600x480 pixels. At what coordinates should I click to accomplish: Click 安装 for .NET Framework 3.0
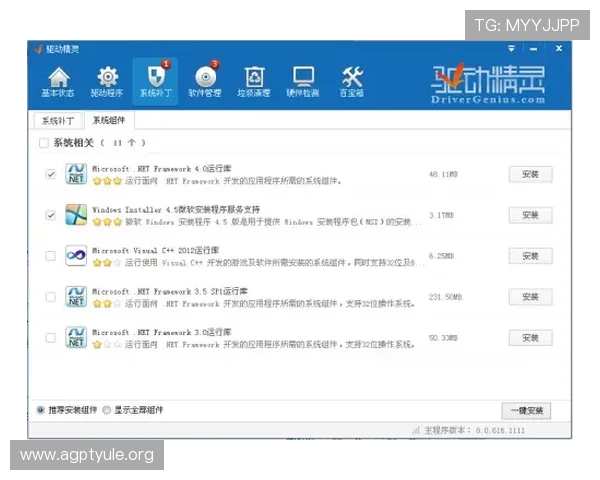click(530, 338)
